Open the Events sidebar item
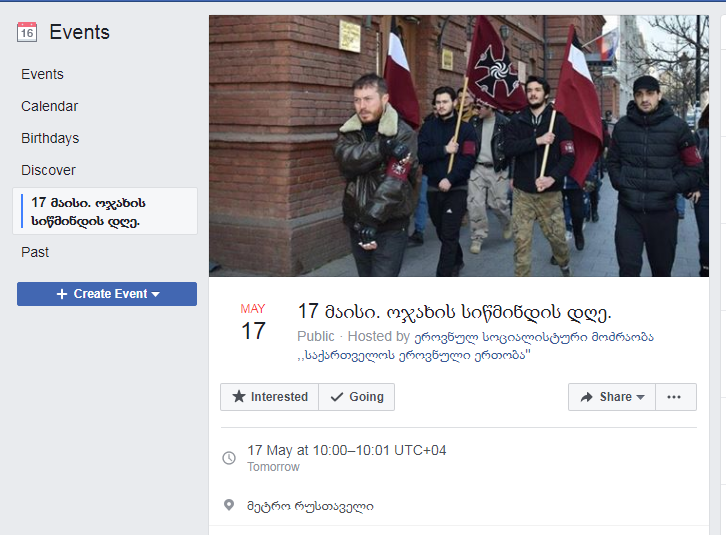The image size is (726, 535). pos(42,74)
